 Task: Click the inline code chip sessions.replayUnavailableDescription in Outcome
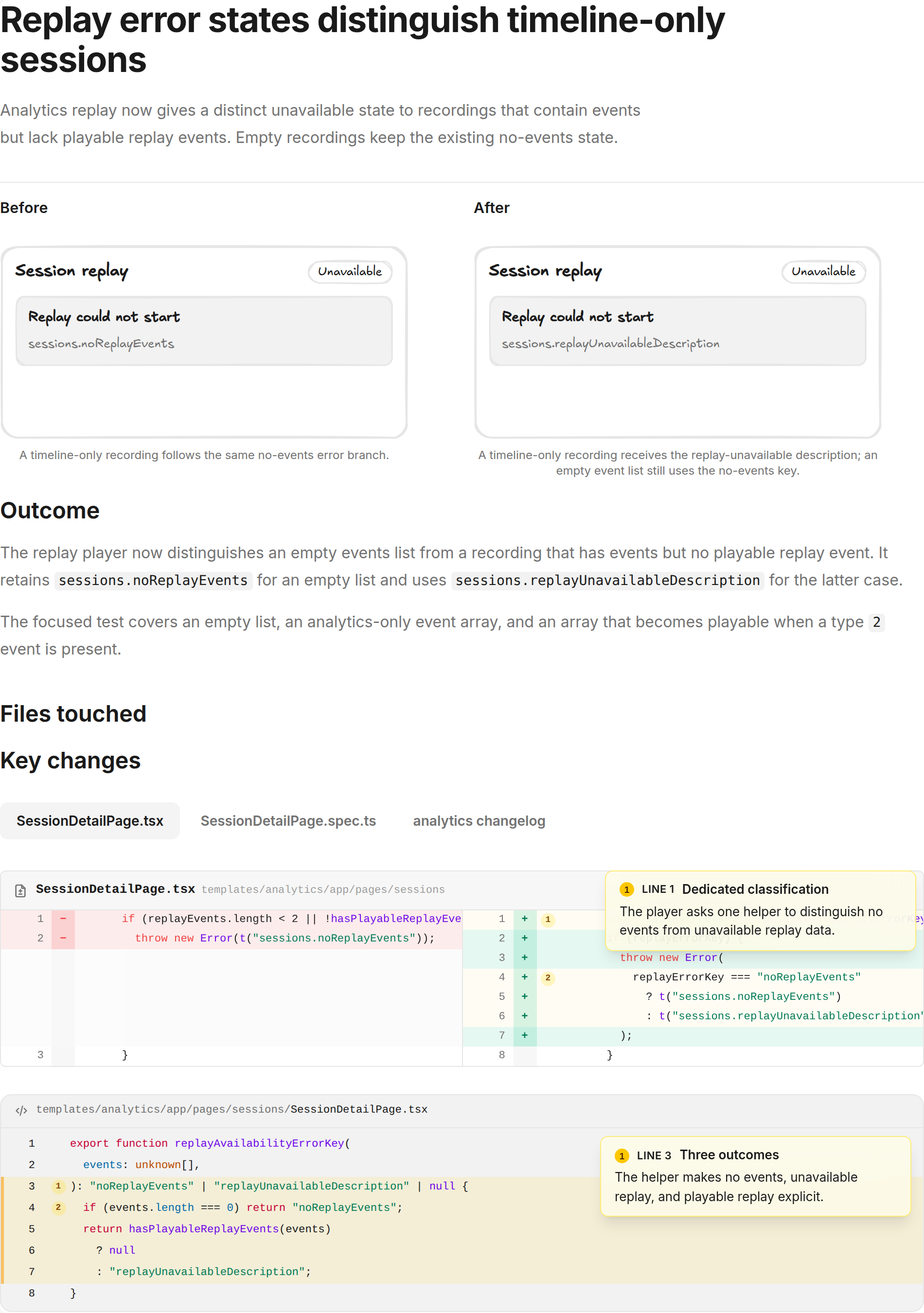pos(607,581)
